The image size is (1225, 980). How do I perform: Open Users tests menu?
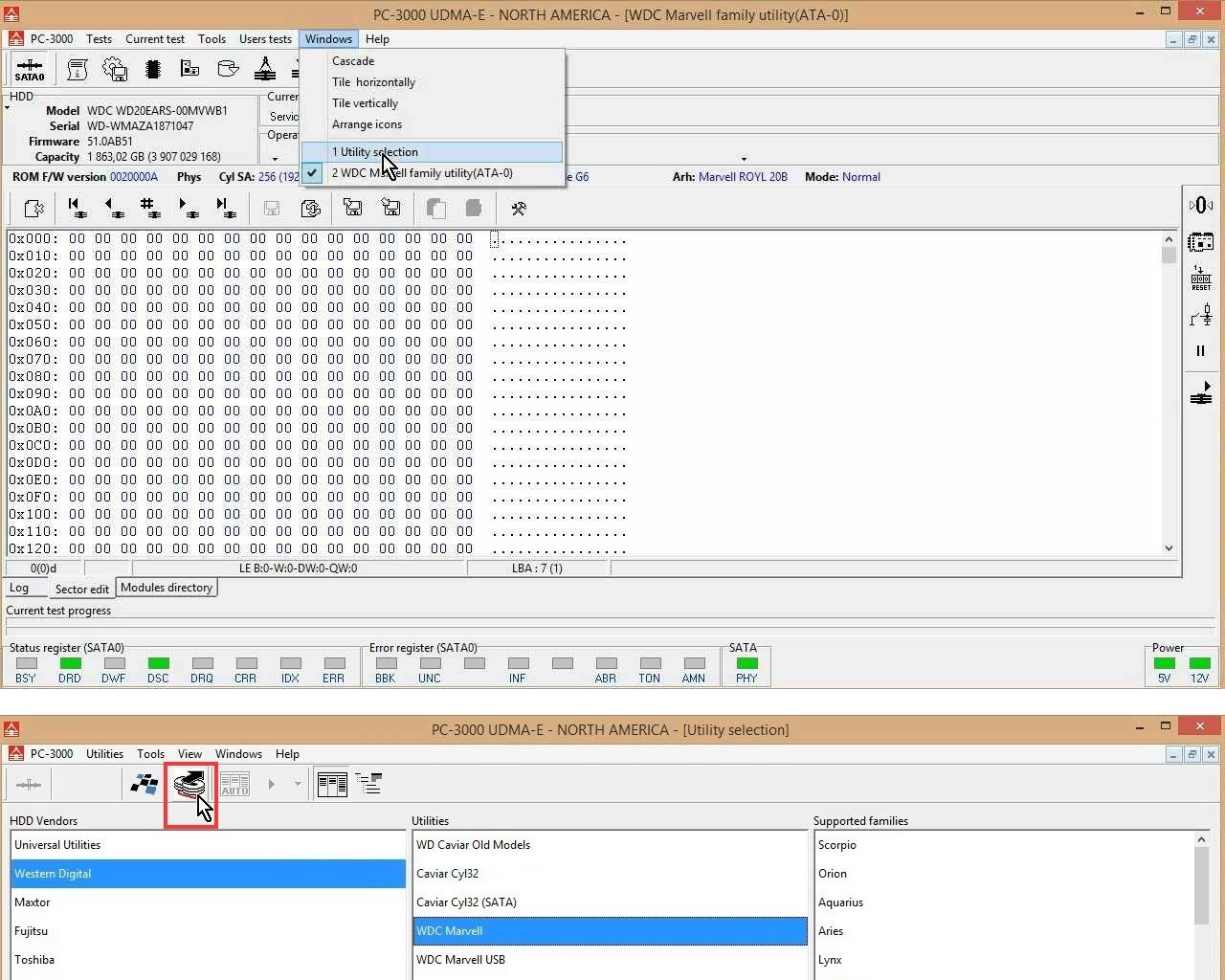tap(265, 39)
